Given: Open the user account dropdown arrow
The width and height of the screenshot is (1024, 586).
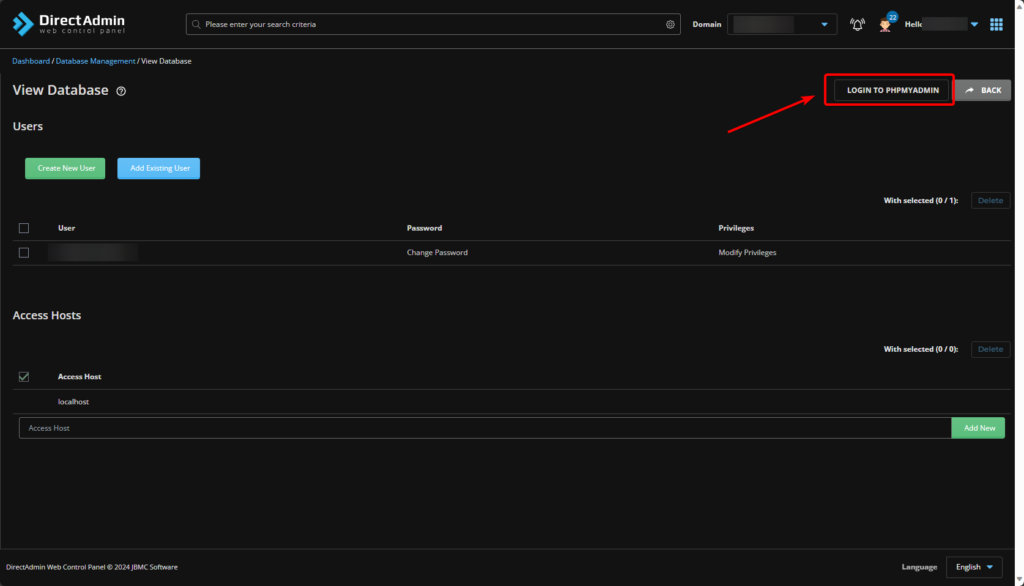Looking at the screenshot, I should coord(974,24).
